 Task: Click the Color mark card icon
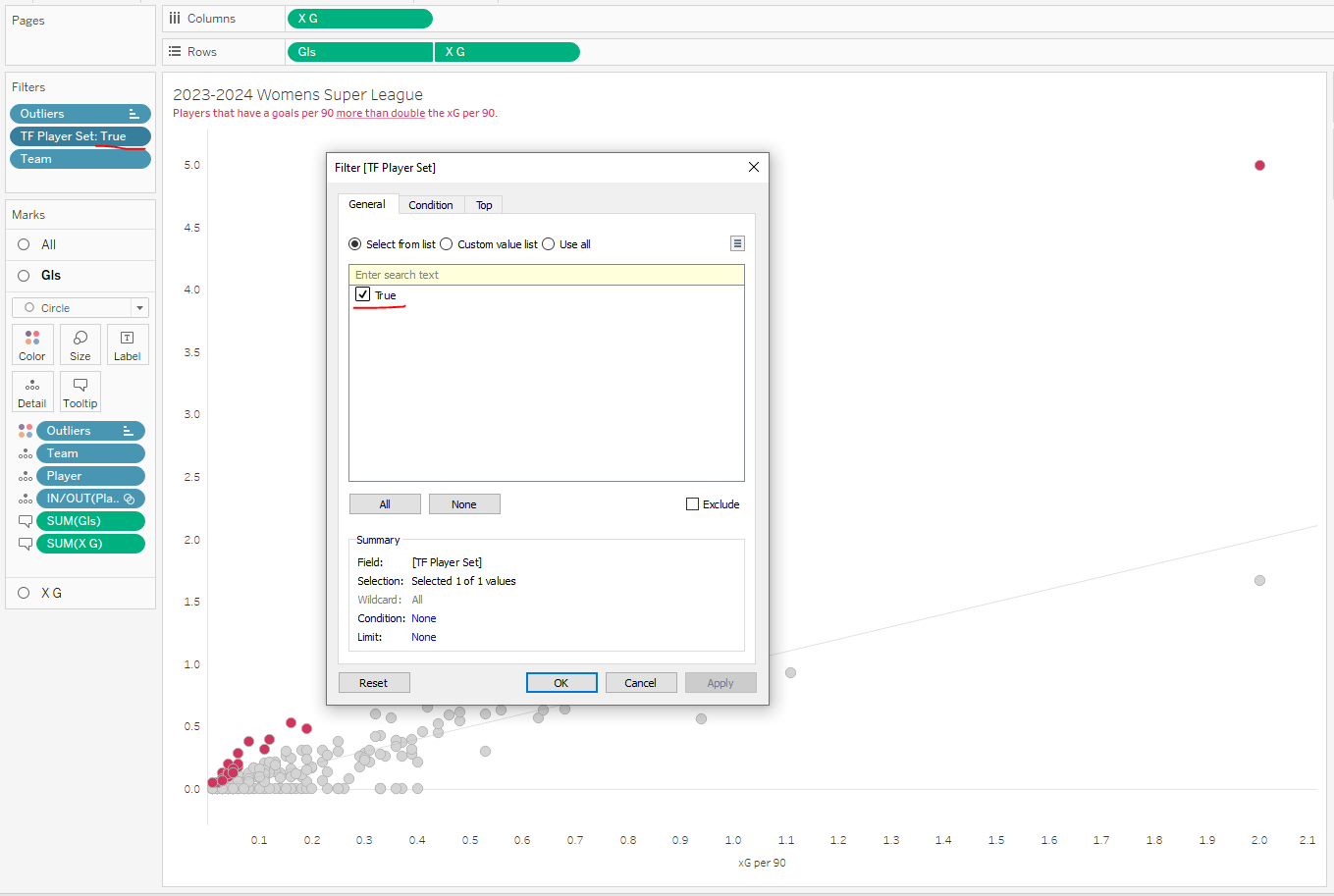32,344
